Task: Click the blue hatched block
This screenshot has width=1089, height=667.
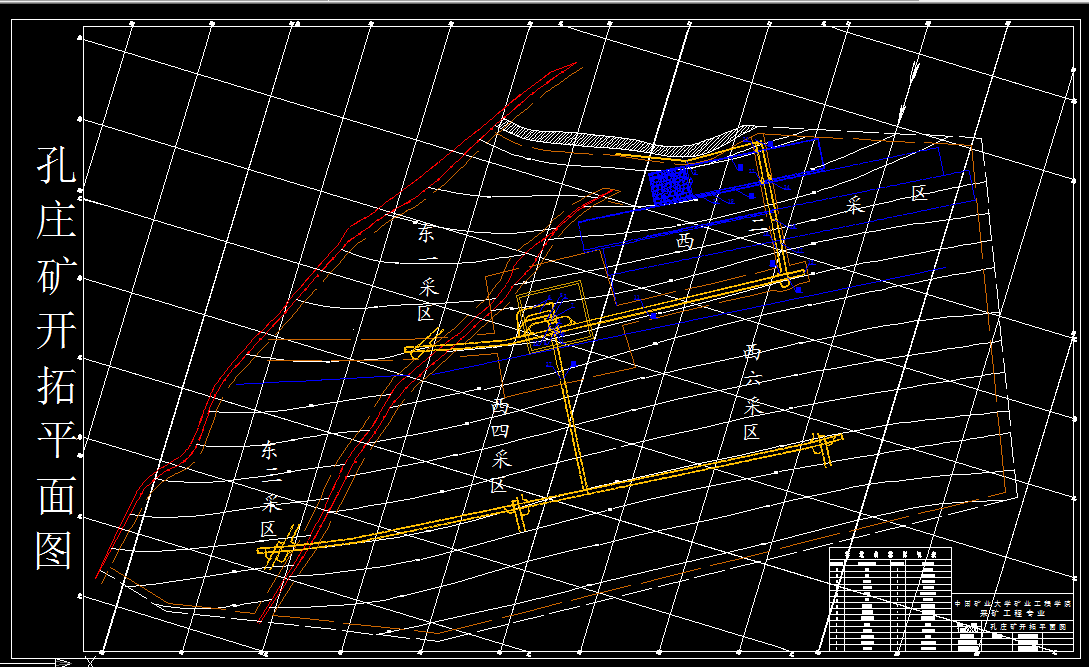Action: pos(672,186)
